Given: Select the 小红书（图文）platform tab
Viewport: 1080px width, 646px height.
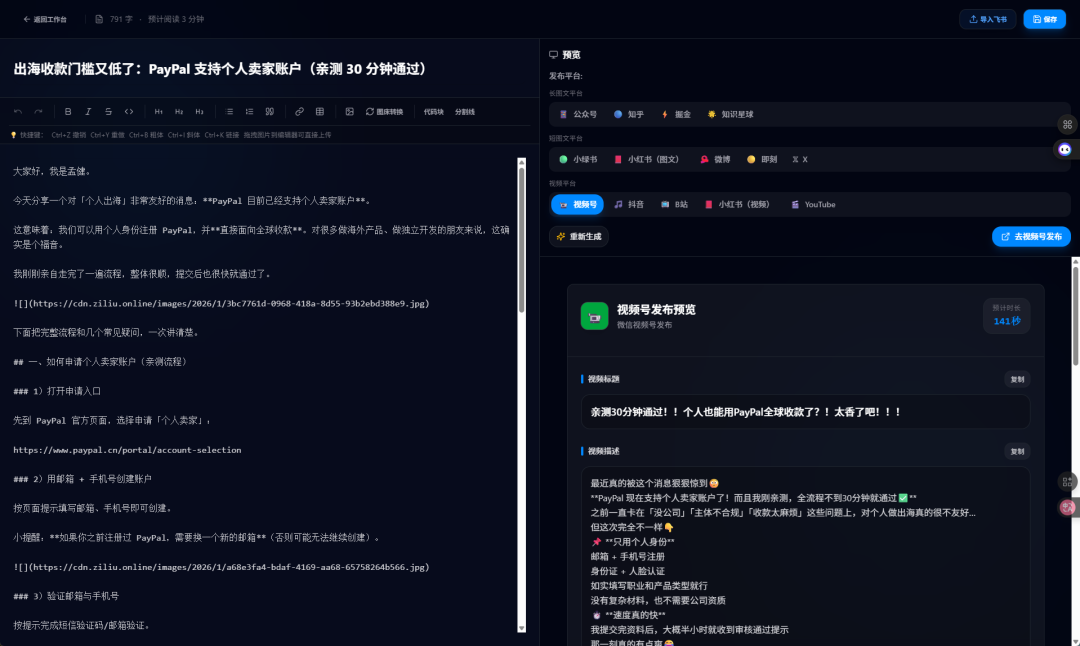Looking at the screenshot, I should pyautogui.click(x=646, y=159).
